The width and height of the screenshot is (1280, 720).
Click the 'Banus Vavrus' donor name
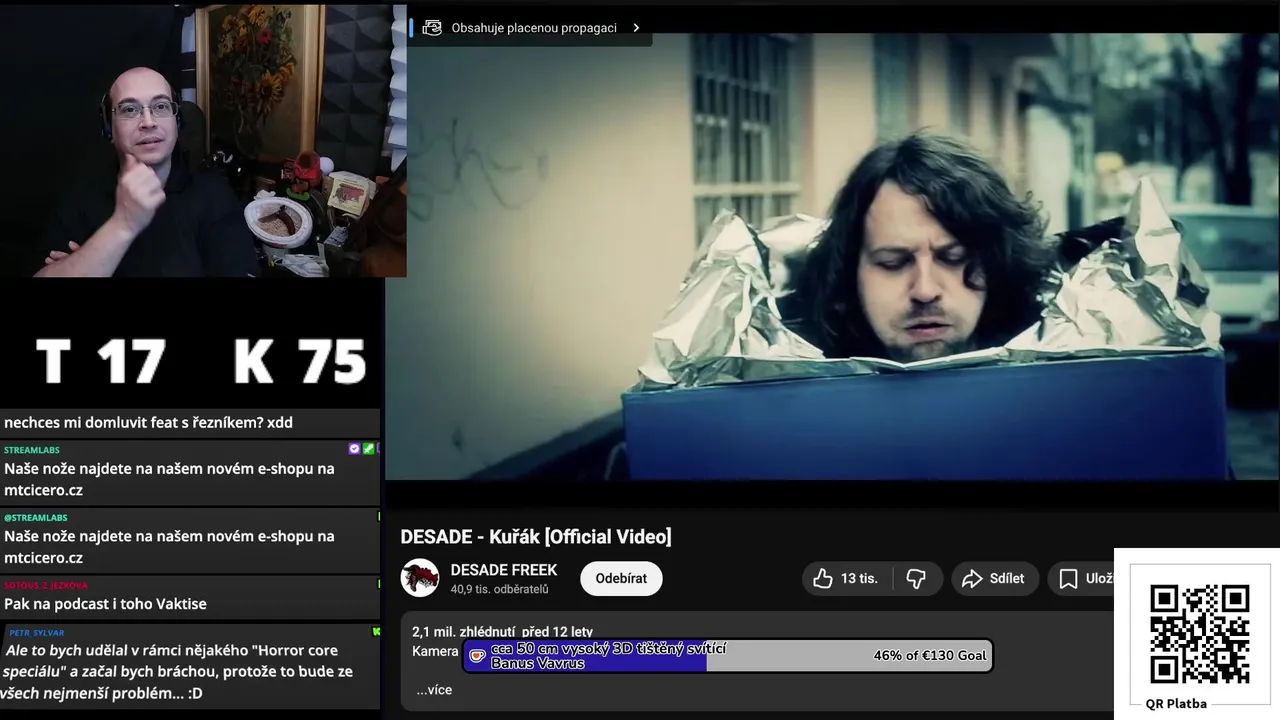point(537,663)
